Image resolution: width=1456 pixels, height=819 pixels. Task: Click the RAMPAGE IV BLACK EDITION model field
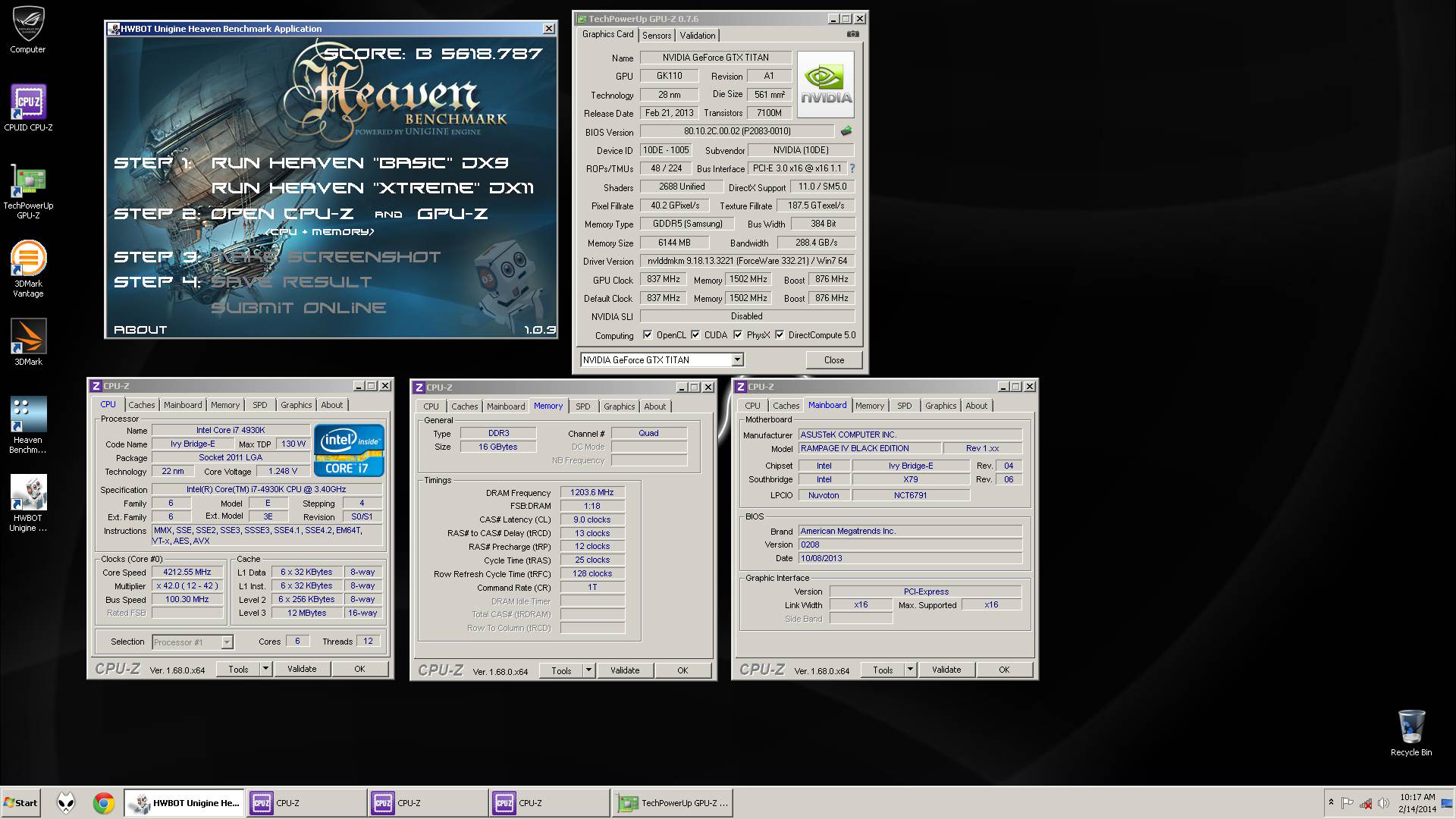click(x=870, y=448)
